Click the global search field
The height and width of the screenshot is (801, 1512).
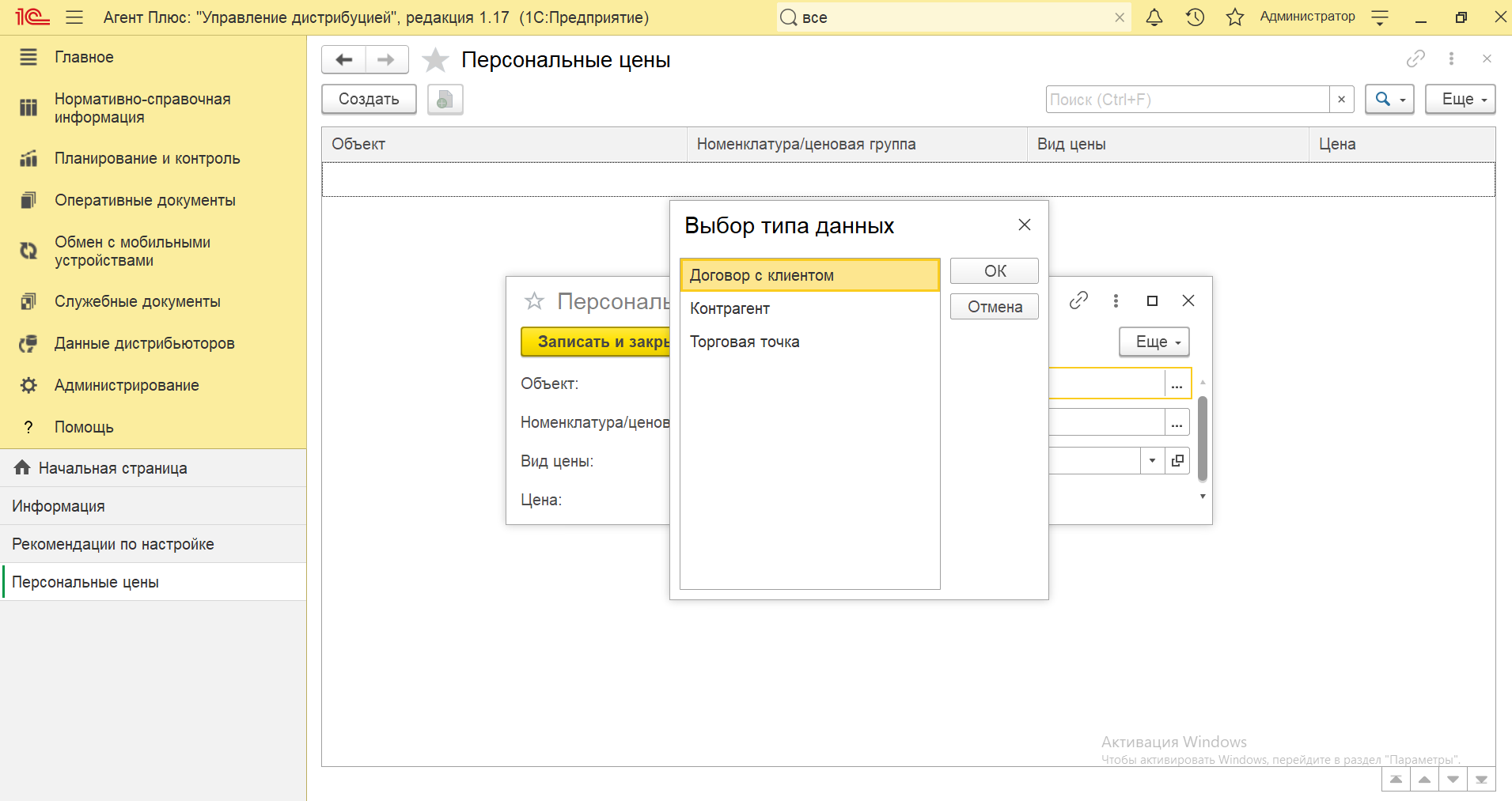[953, 17]
